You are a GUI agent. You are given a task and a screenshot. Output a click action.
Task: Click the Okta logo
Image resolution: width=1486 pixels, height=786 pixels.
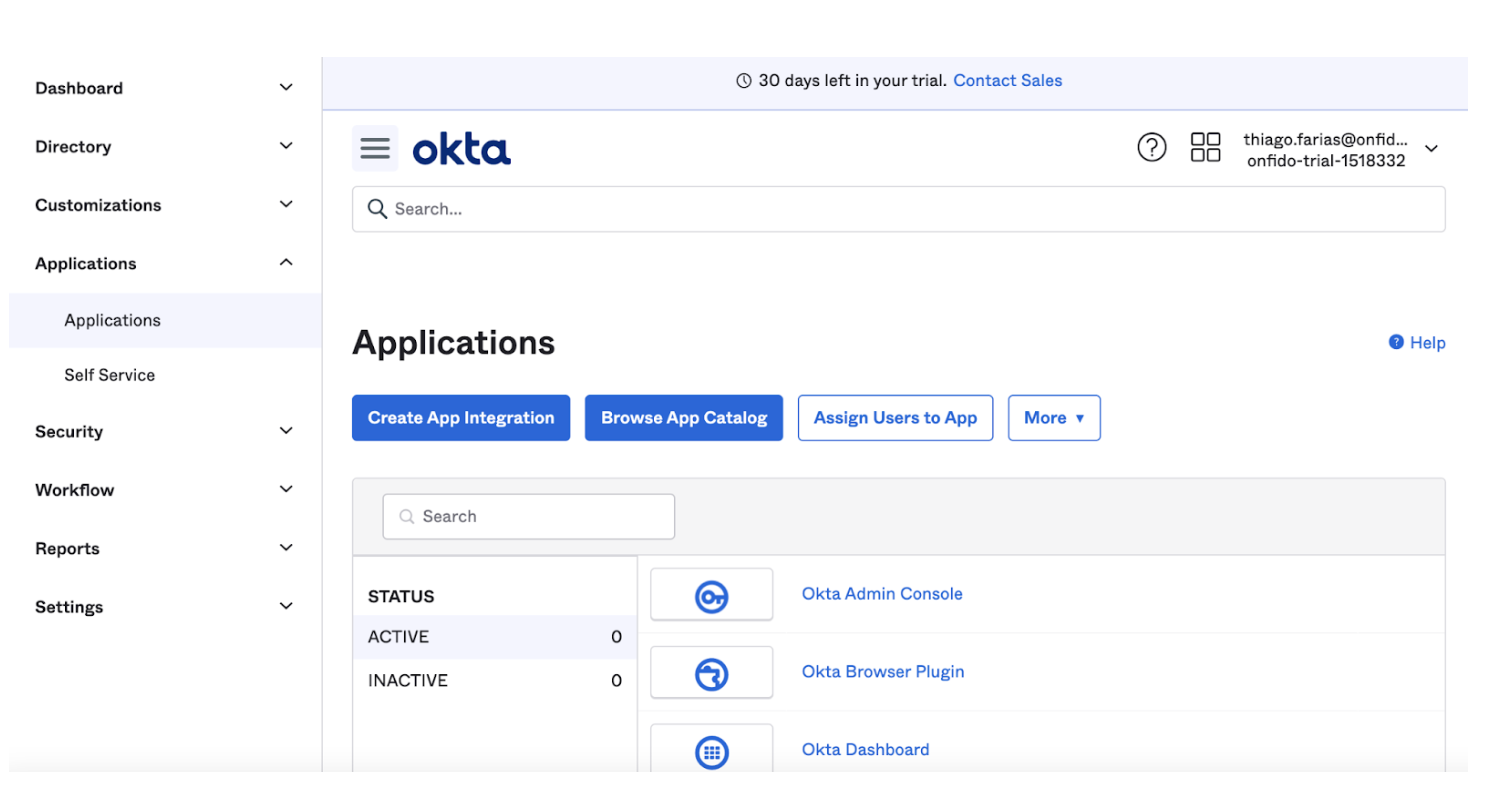click(x=461, y=150)
